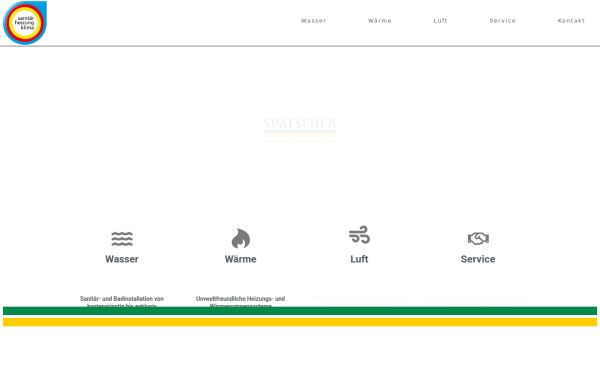
Task: Click the faded Spatschek center logo
Action: pyautogui.click(x=300, y=130)
